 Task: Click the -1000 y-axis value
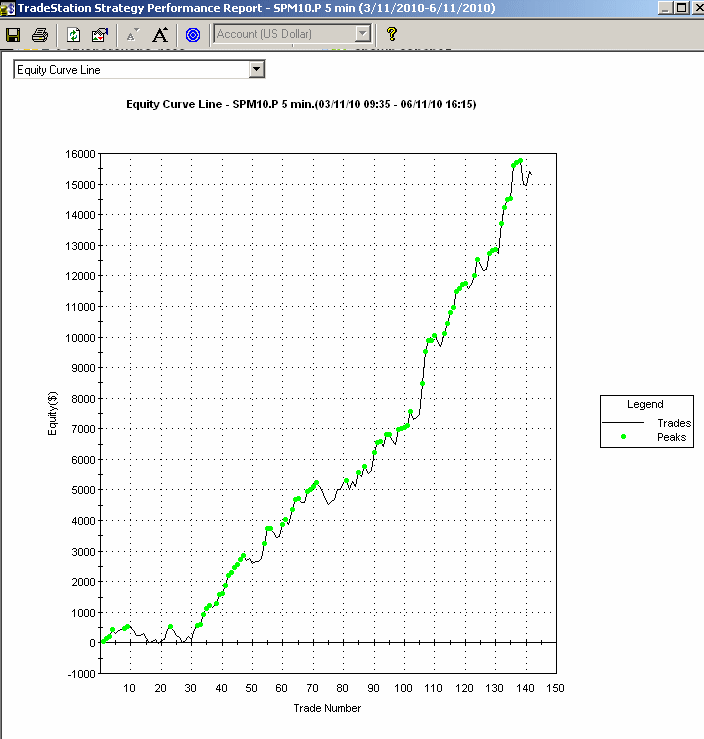82,674
